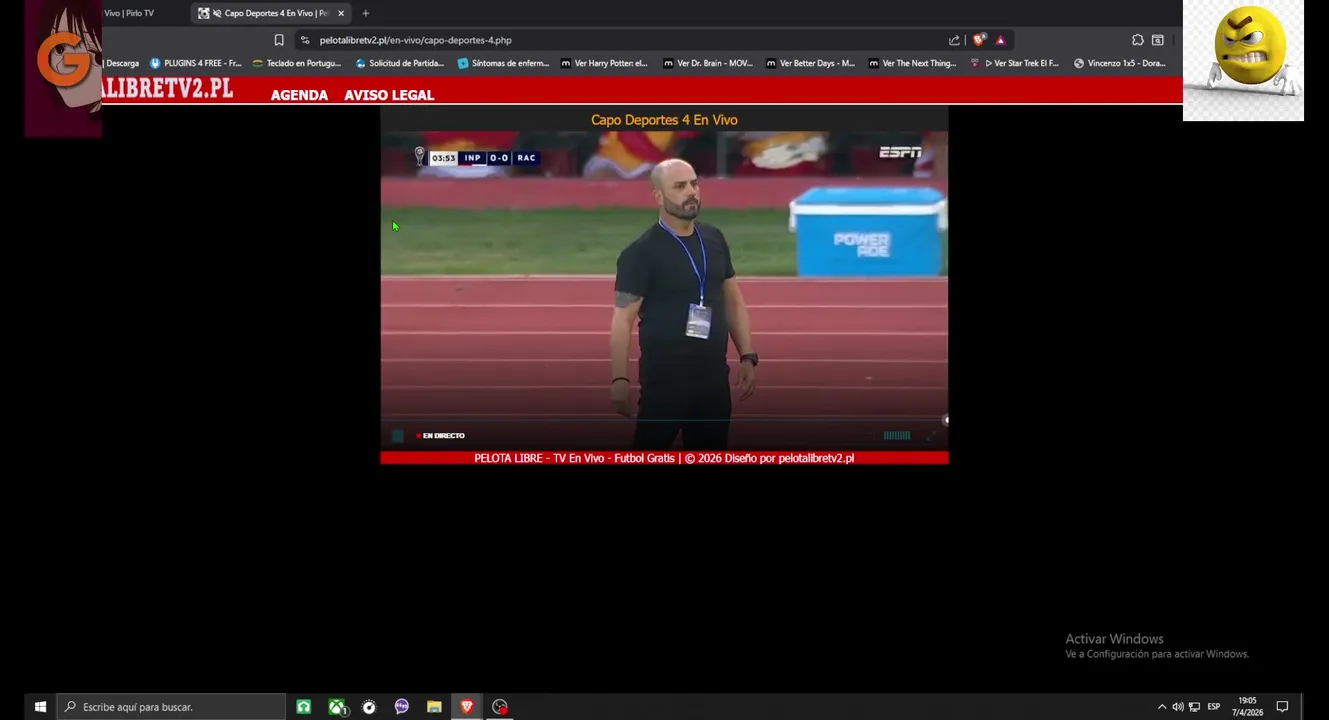Open the Síntomas de enferm... bookmark

504,63
